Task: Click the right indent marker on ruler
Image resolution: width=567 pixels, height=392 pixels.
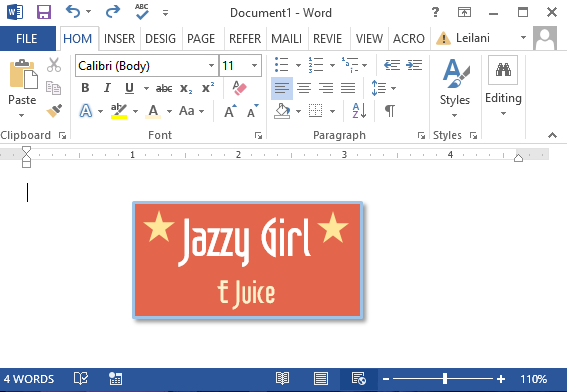Action: click(x=518, y=158)
